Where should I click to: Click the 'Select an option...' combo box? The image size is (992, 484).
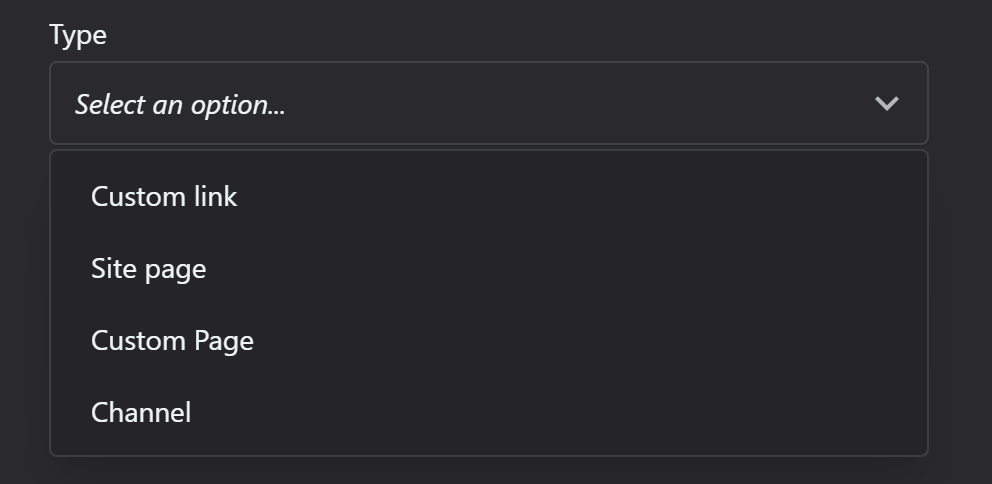click(488, 103)
